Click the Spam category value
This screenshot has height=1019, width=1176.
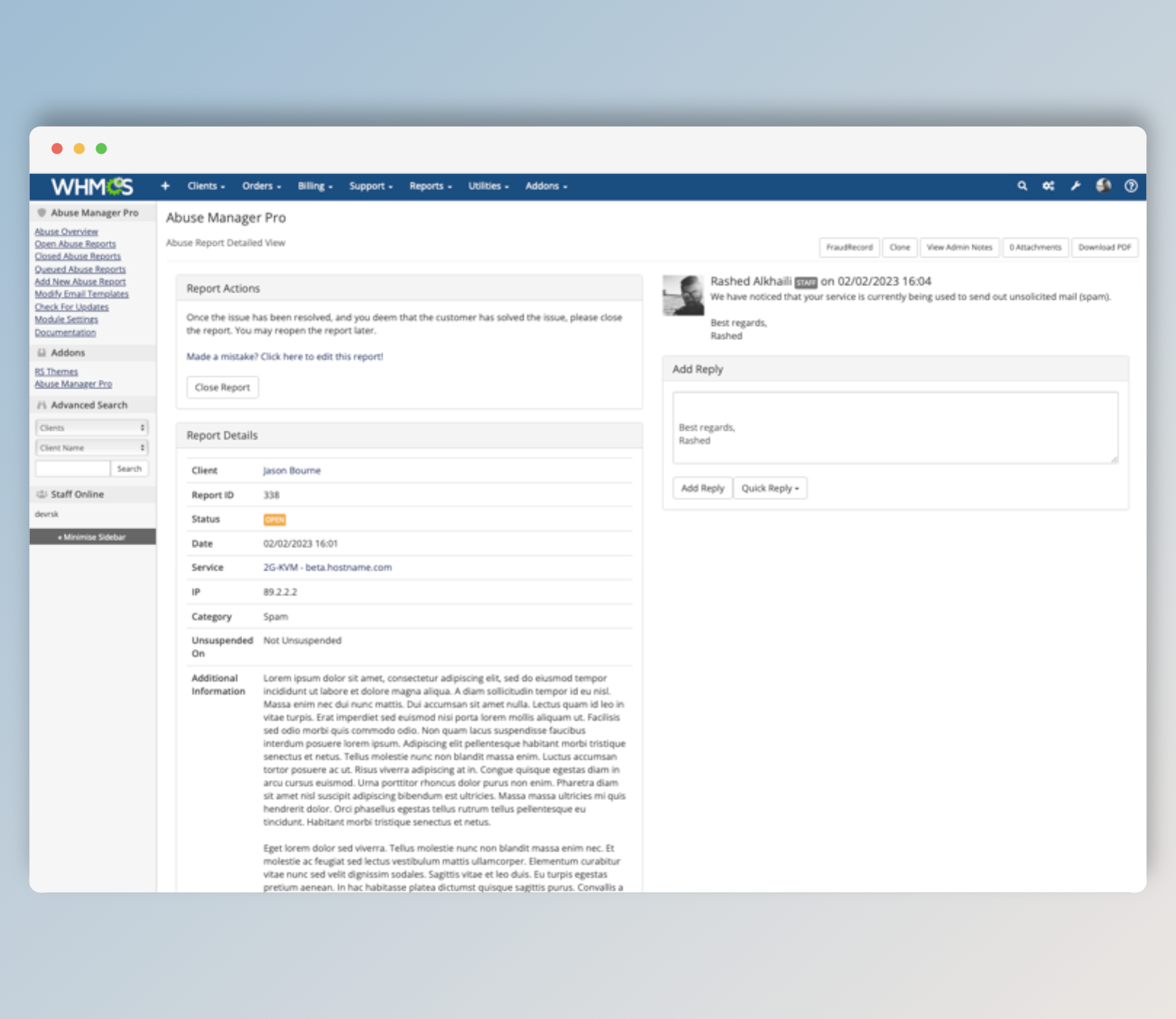[x=275, y=616]
